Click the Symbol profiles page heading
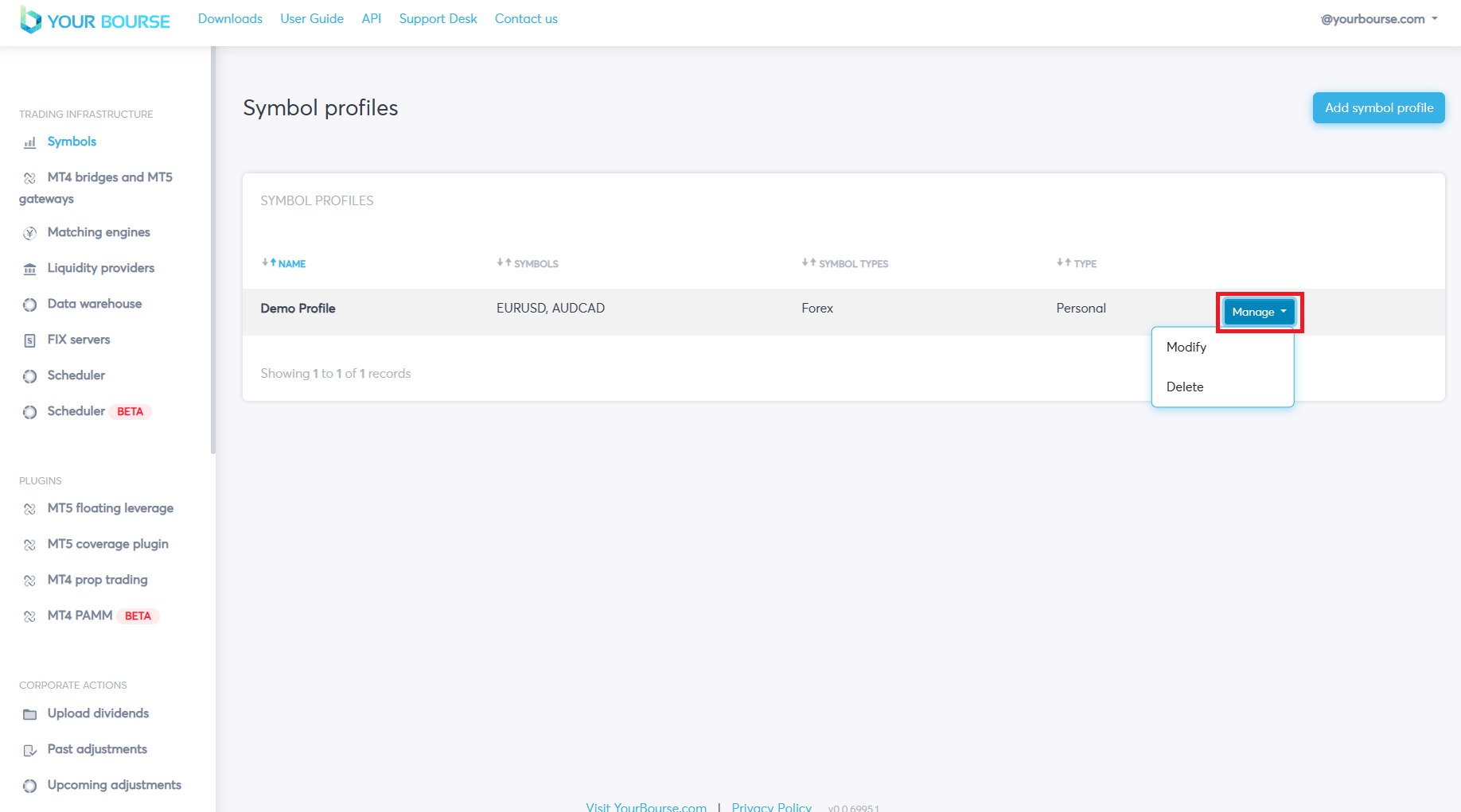The width and height of the screenshot is (1461, 812). [x=321, y=108]
